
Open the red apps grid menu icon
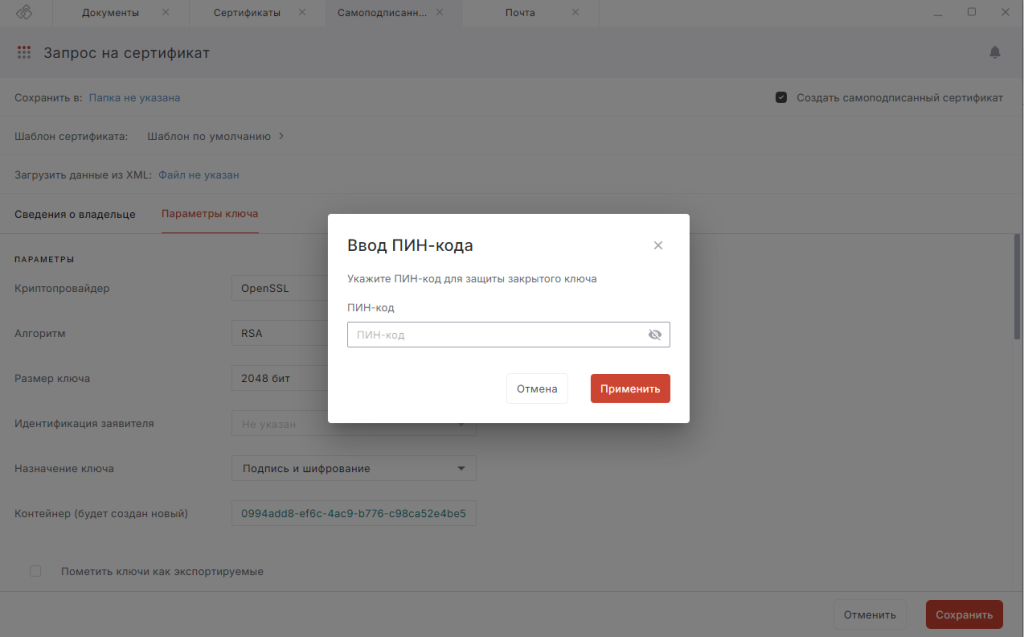(24, 52)
